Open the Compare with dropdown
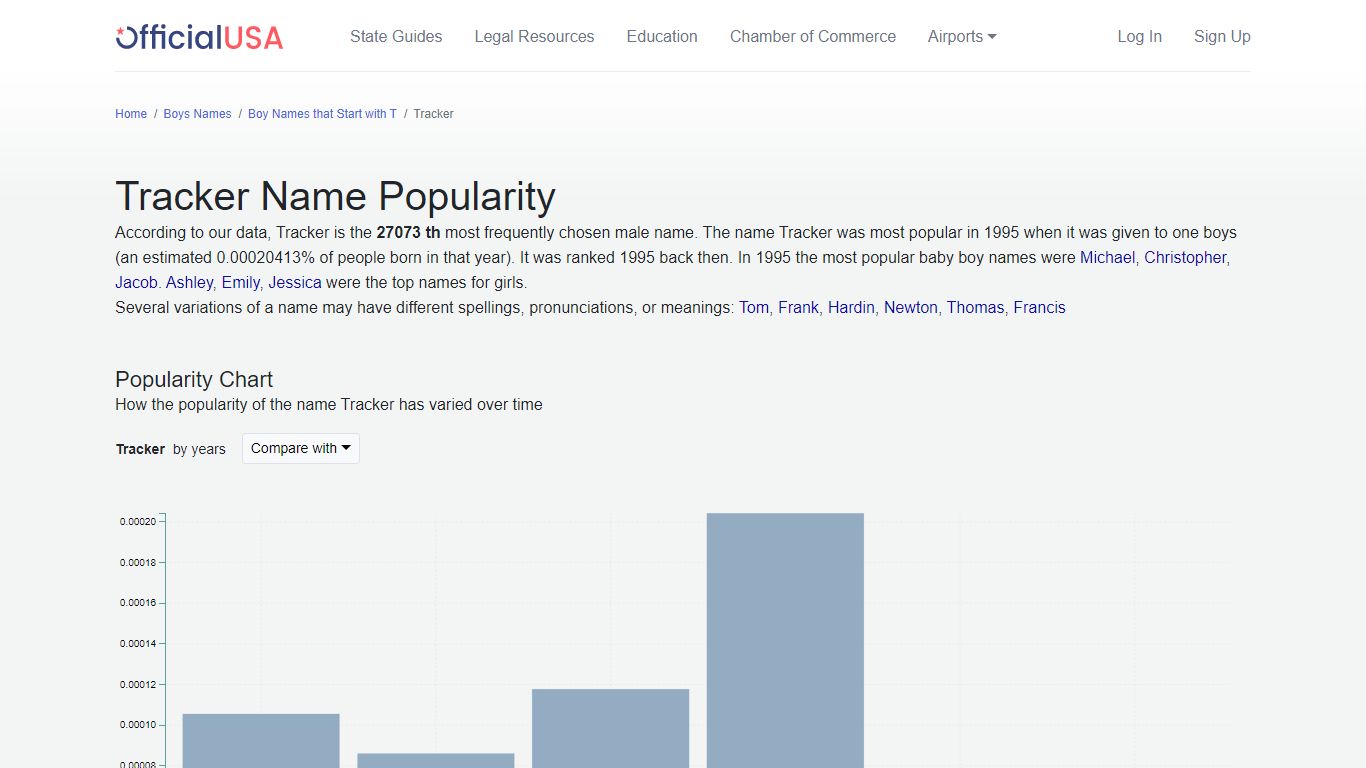Image resolution: width=1366 pixels, height=768 pixels. 301,448
